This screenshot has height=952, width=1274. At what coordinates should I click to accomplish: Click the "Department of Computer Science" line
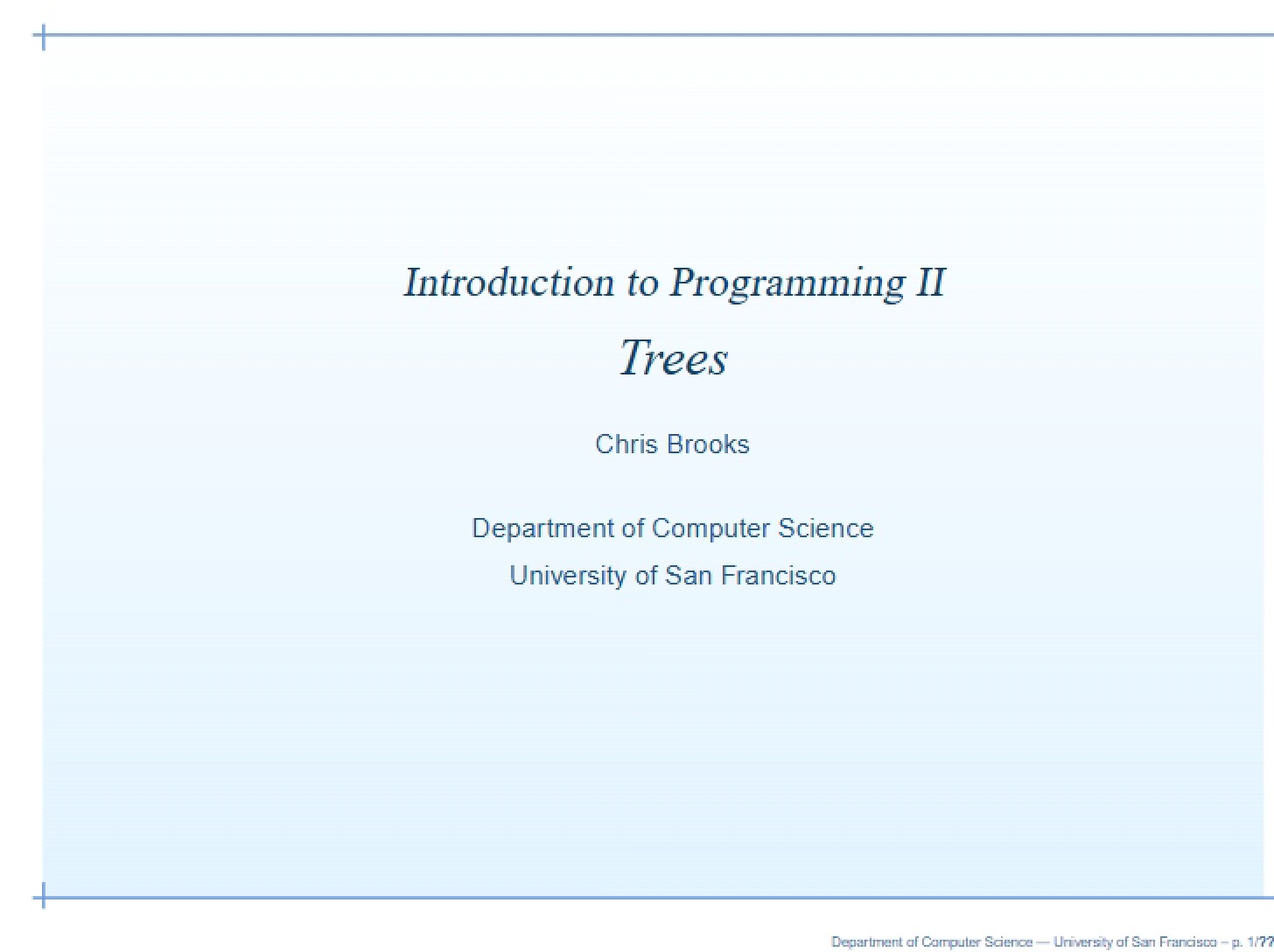pos(672,528)
